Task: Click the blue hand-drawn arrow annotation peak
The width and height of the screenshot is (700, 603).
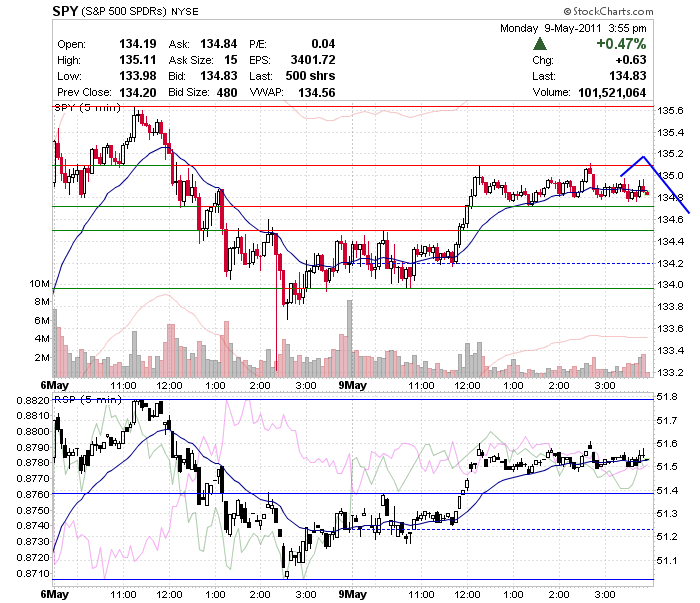Action: coord(643,157)
